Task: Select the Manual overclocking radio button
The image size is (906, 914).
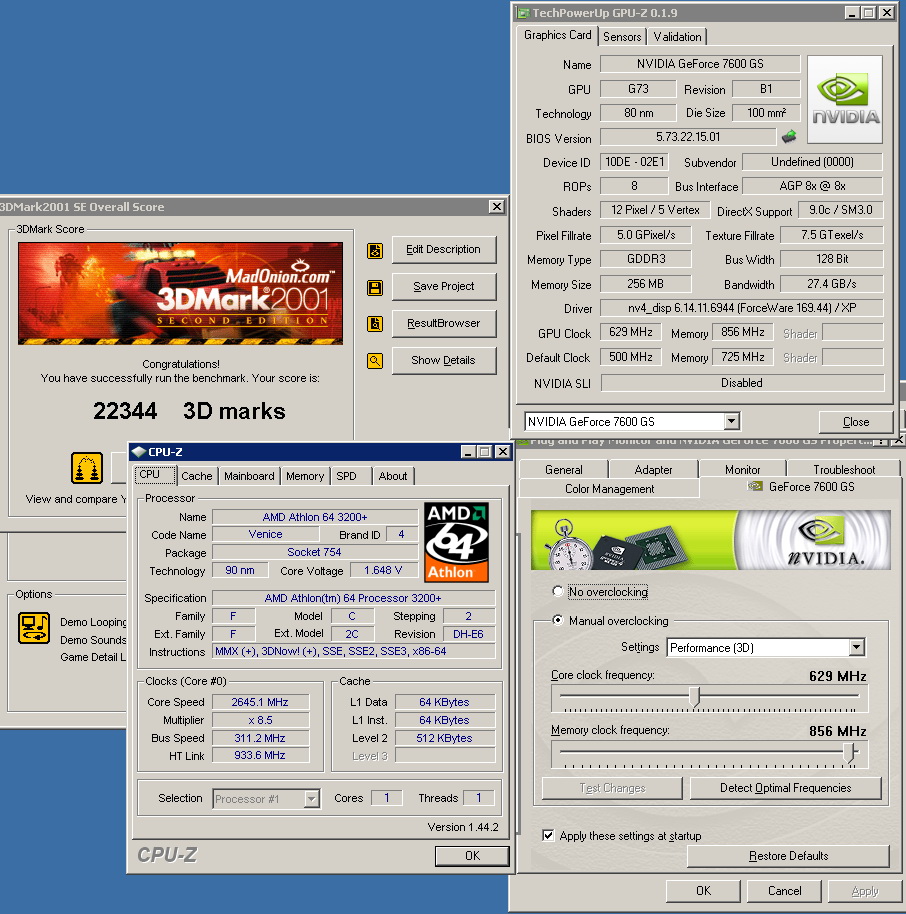Action: tap(557, 620)
